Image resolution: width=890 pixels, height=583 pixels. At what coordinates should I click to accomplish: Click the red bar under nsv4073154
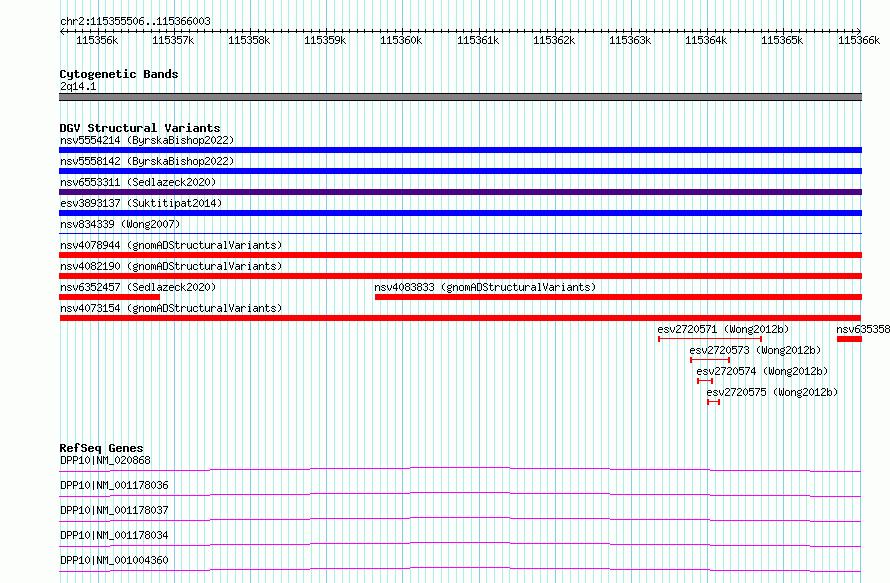(x=460, y=318)
